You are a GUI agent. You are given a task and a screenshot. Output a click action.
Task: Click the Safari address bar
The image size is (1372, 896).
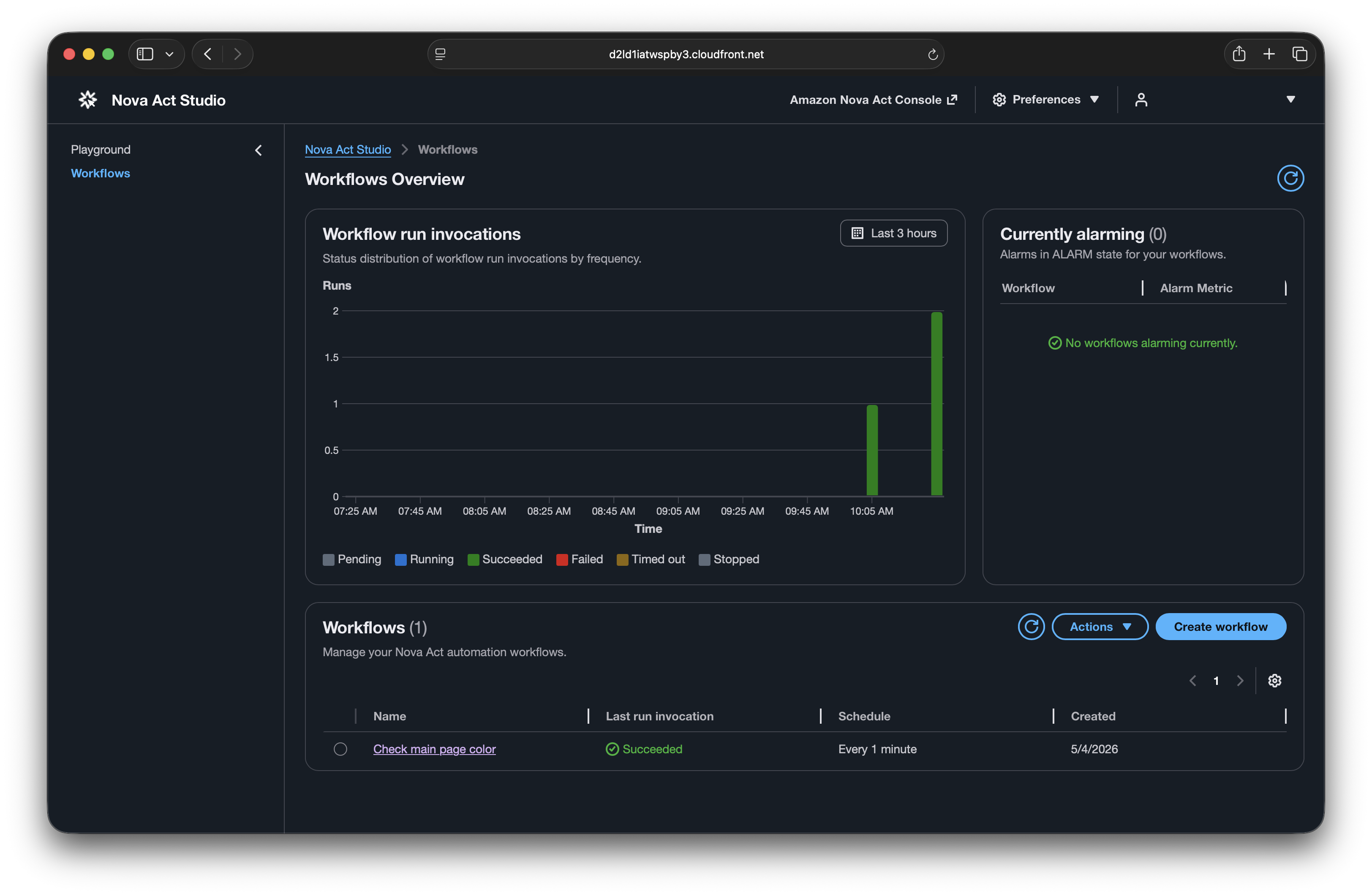[x=686, y=54]
